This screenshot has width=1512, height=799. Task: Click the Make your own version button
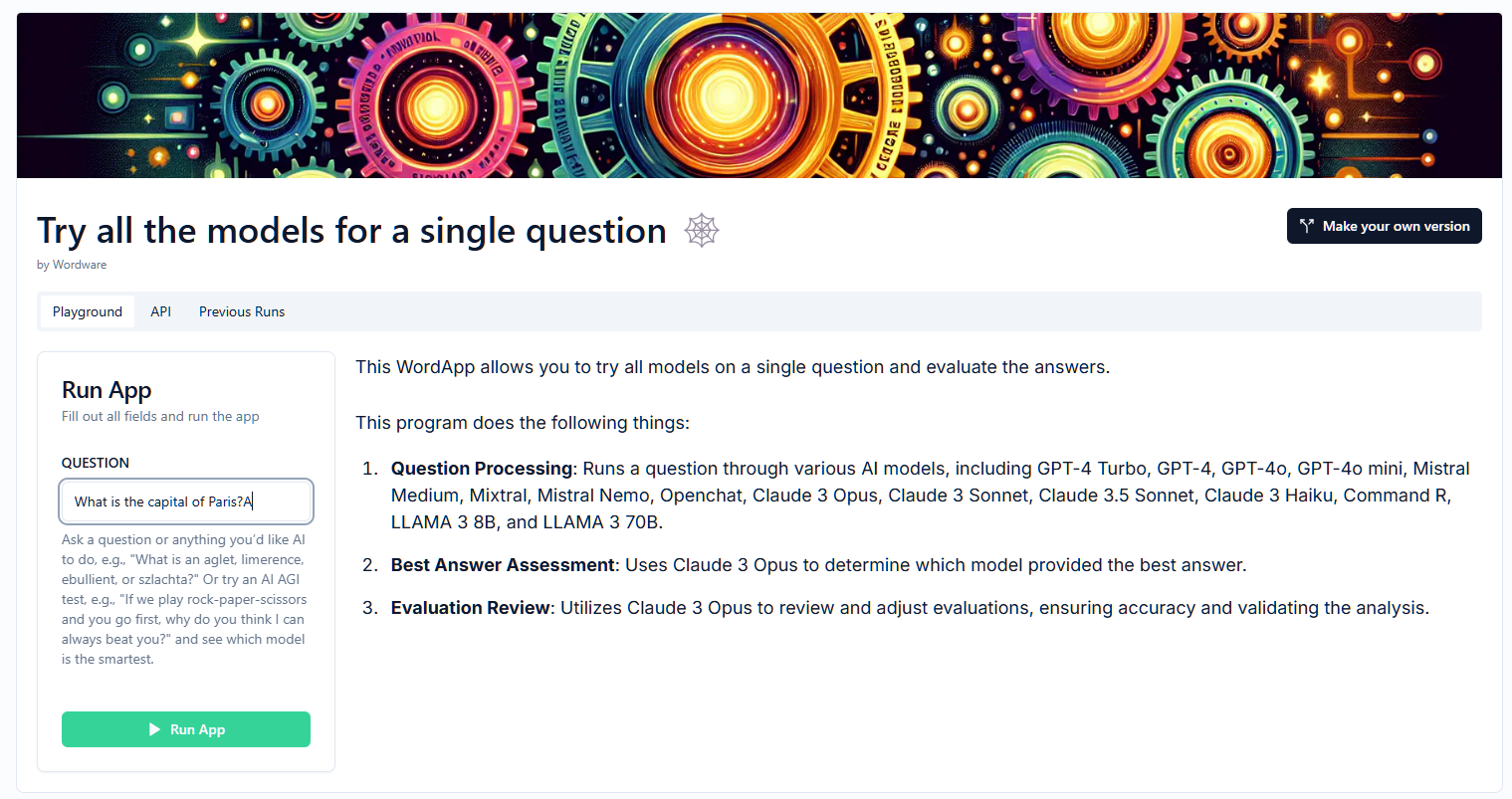1384,225
